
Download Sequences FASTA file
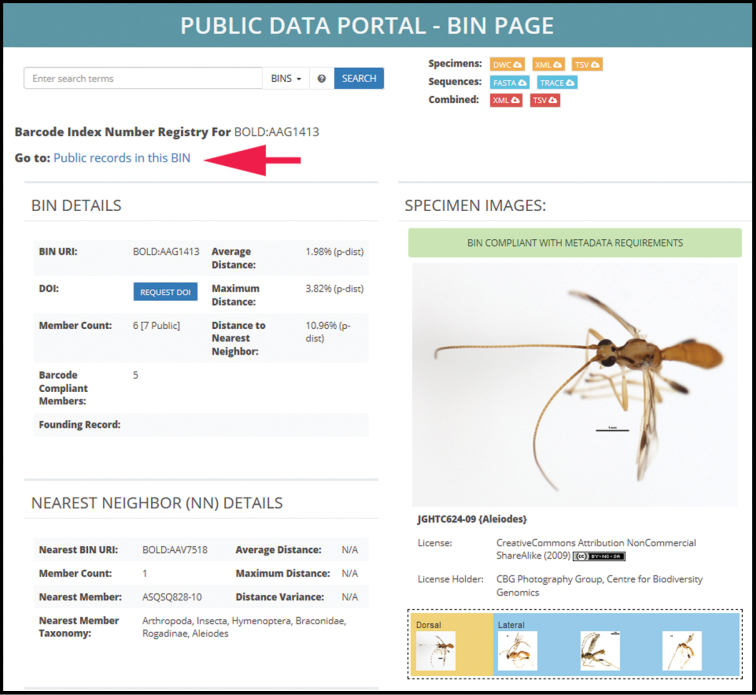(x=510, y=82)
